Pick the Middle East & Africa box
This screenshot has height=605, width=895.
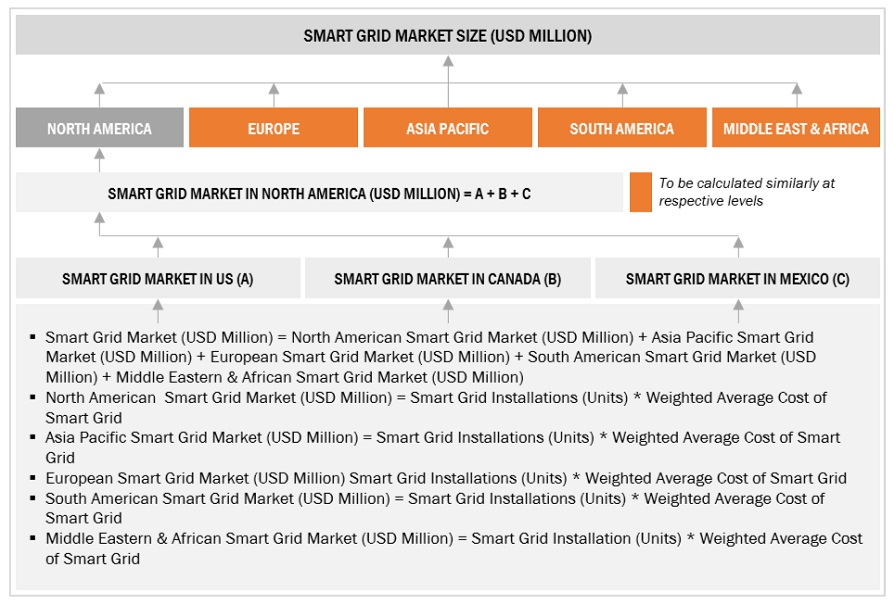coord(796,128)
